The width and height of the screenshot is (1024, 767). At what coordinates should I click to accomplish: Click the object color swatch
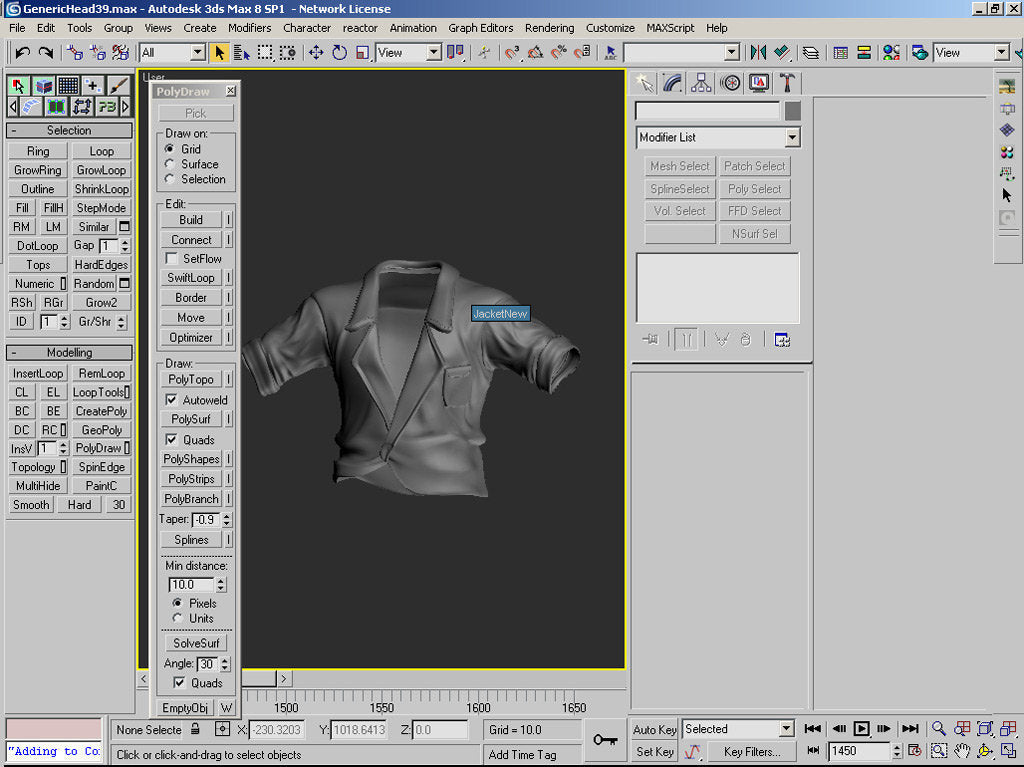pos(792,111)
